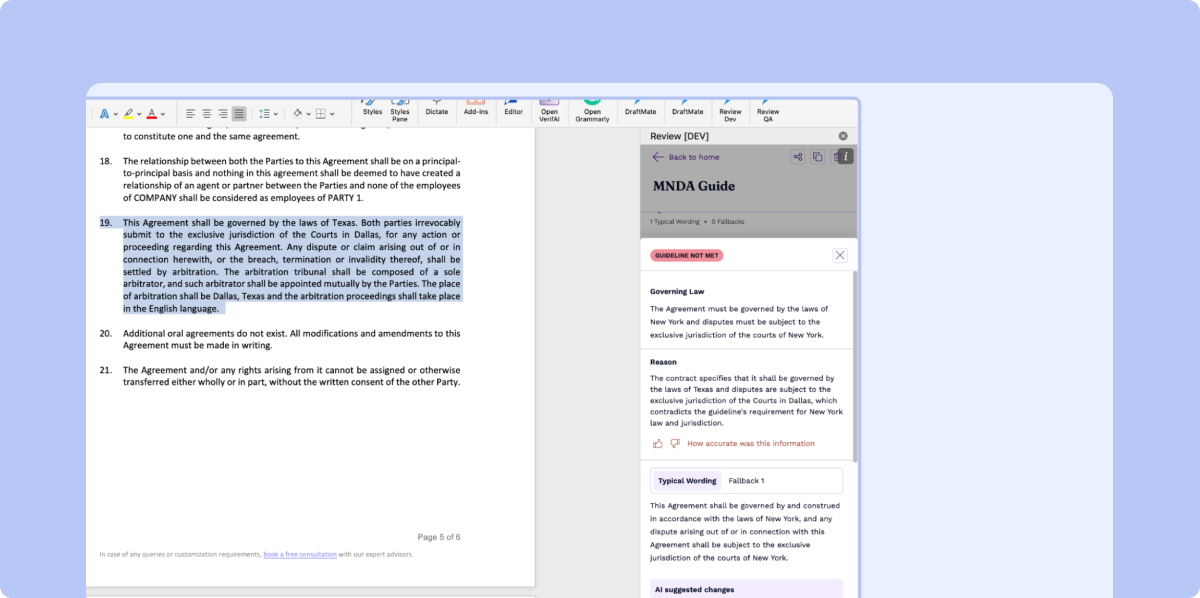Close the Guideline Not Met card

pyautogui.click(x=840, y=255)
